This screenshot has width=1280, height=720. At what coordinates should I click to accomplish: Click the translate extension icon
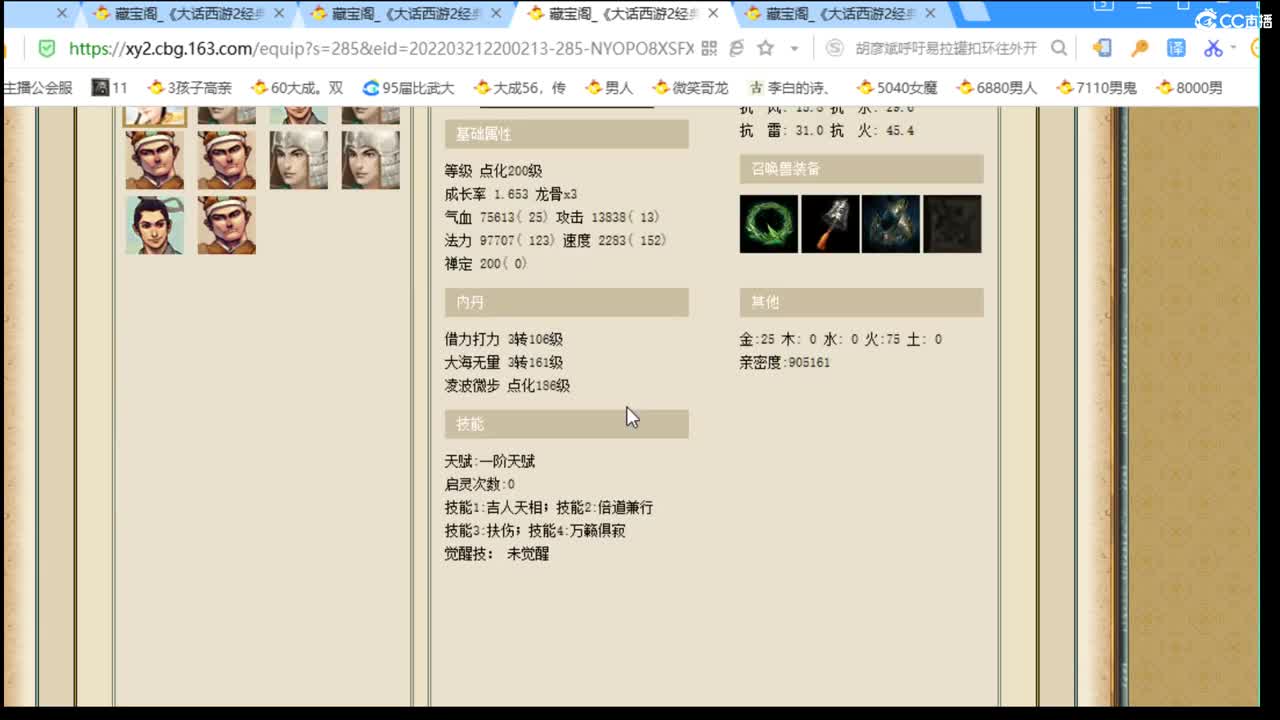[1176, 48]
